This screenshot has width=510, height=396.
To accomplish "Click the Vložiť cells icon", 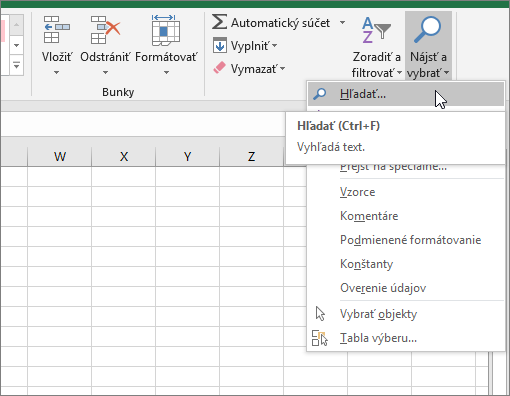I will point(56,30).
